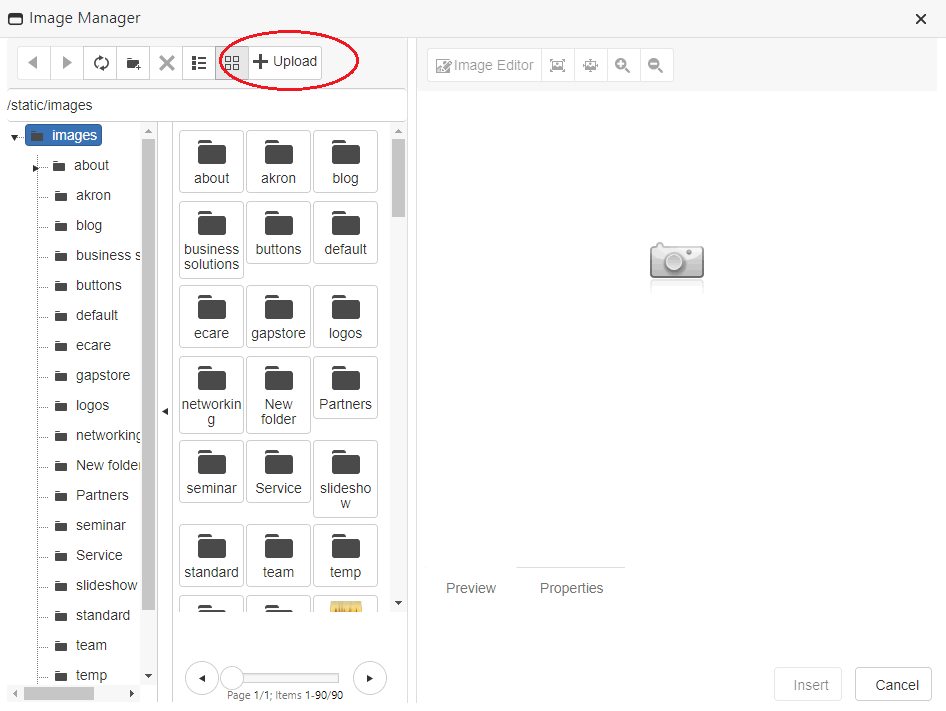Click the Zoom Out magnifier icon
946x711 pixels.
655,66
